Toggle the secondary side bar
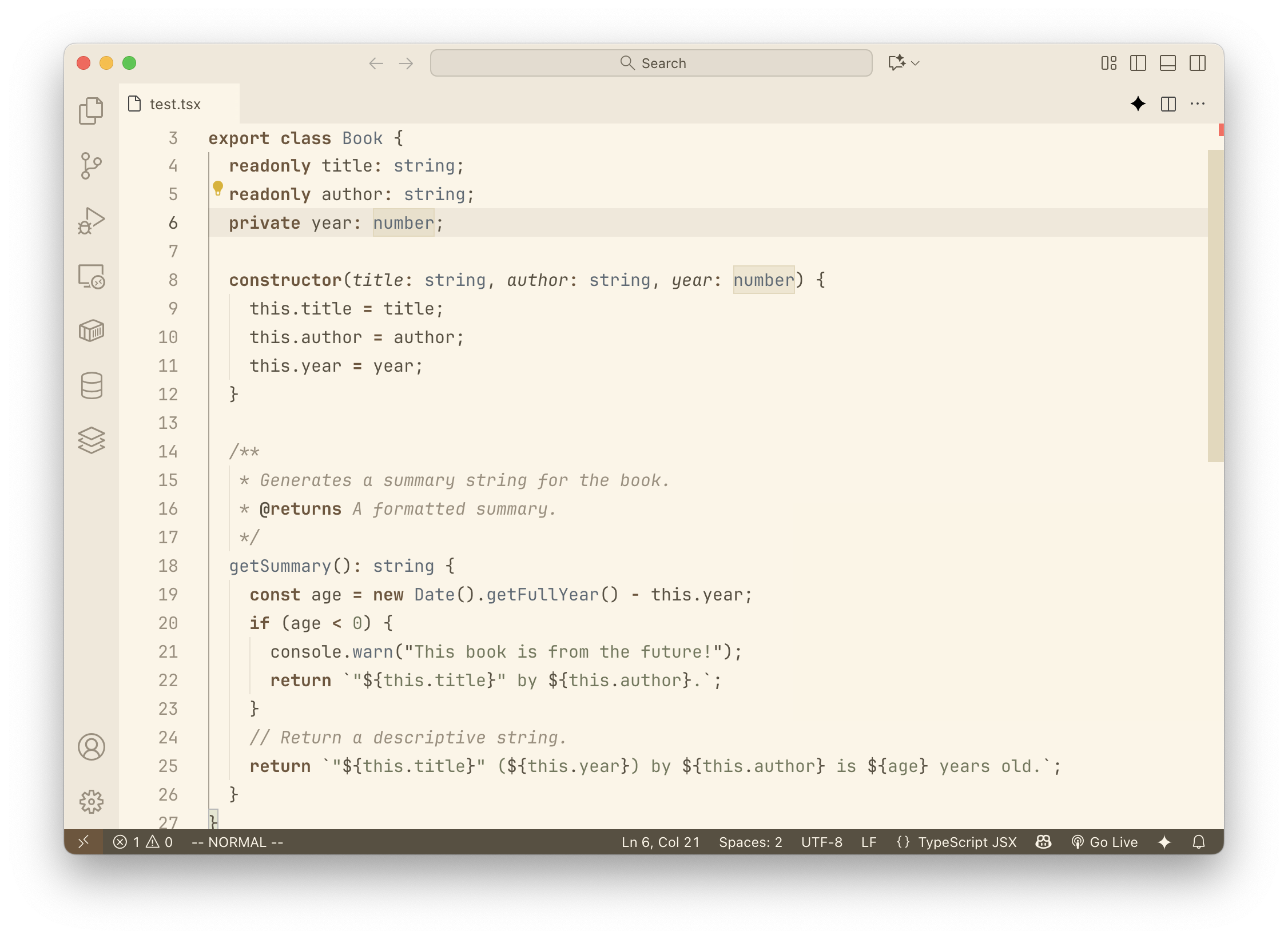Image resolution: width=1288 pixels, height=939 pixels. (1198, 63)
